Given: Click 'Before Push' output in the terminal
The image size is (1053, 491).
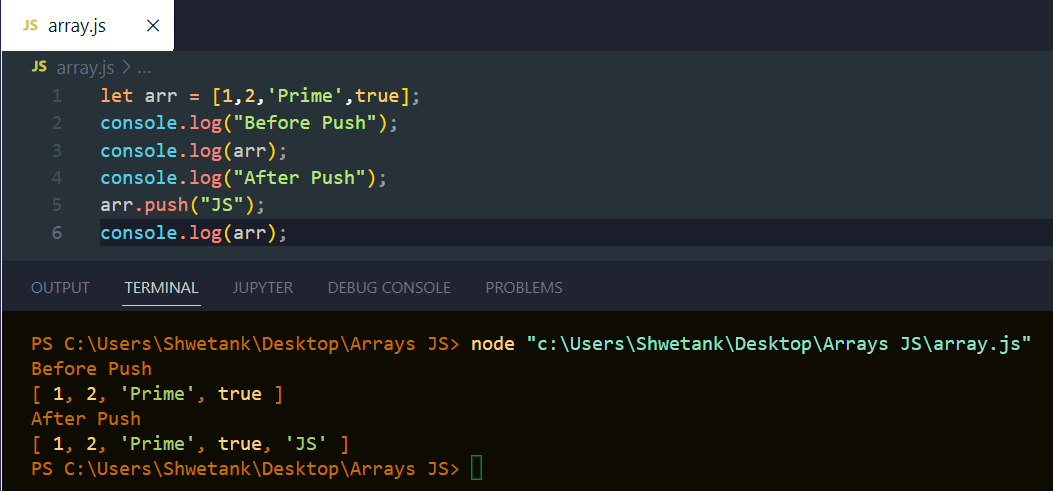Looking at the screenshot, I should (91, 369).
